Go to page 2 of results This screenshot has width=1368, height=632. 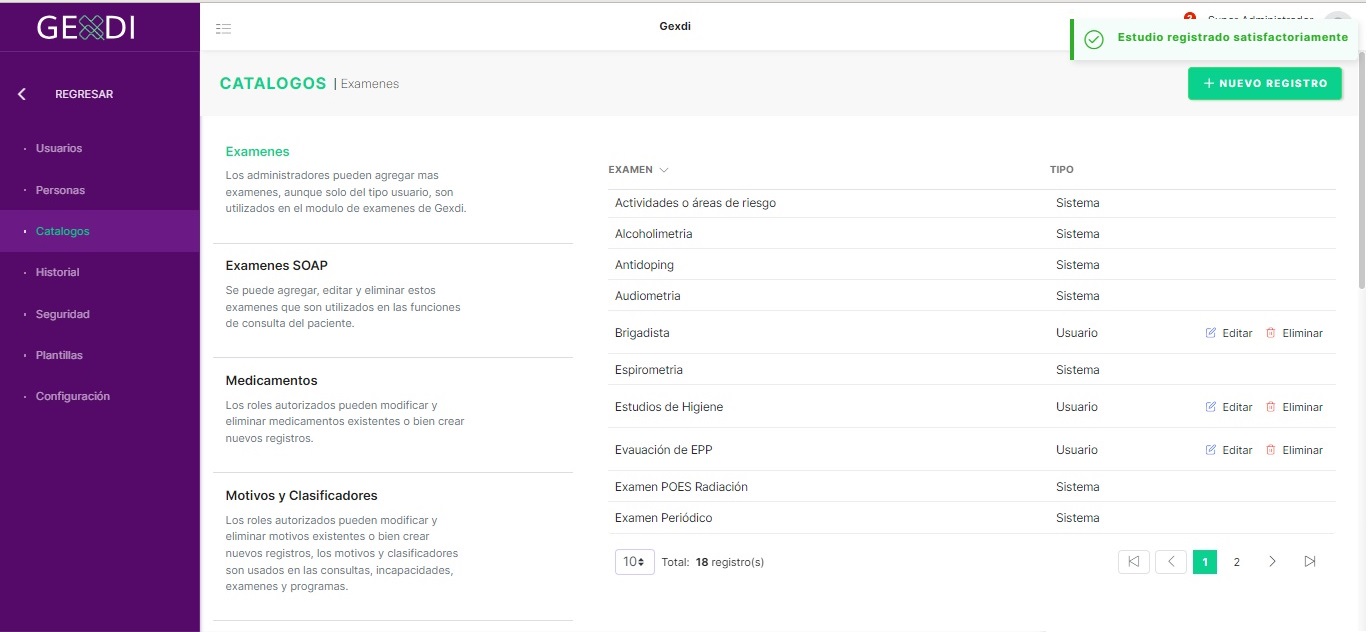coord(1237,562)
